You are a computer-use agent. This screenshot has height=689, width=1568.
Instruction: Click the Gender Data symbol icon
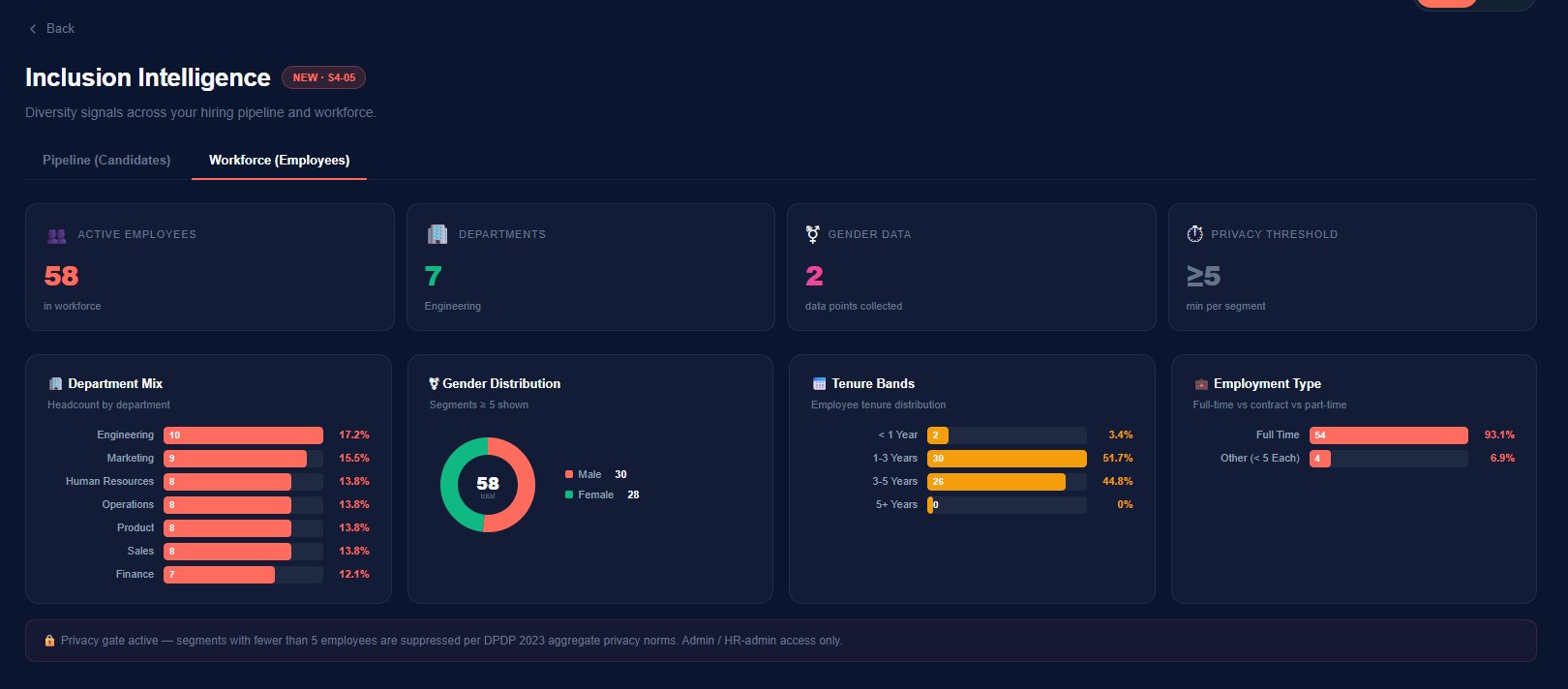point(812,234)
